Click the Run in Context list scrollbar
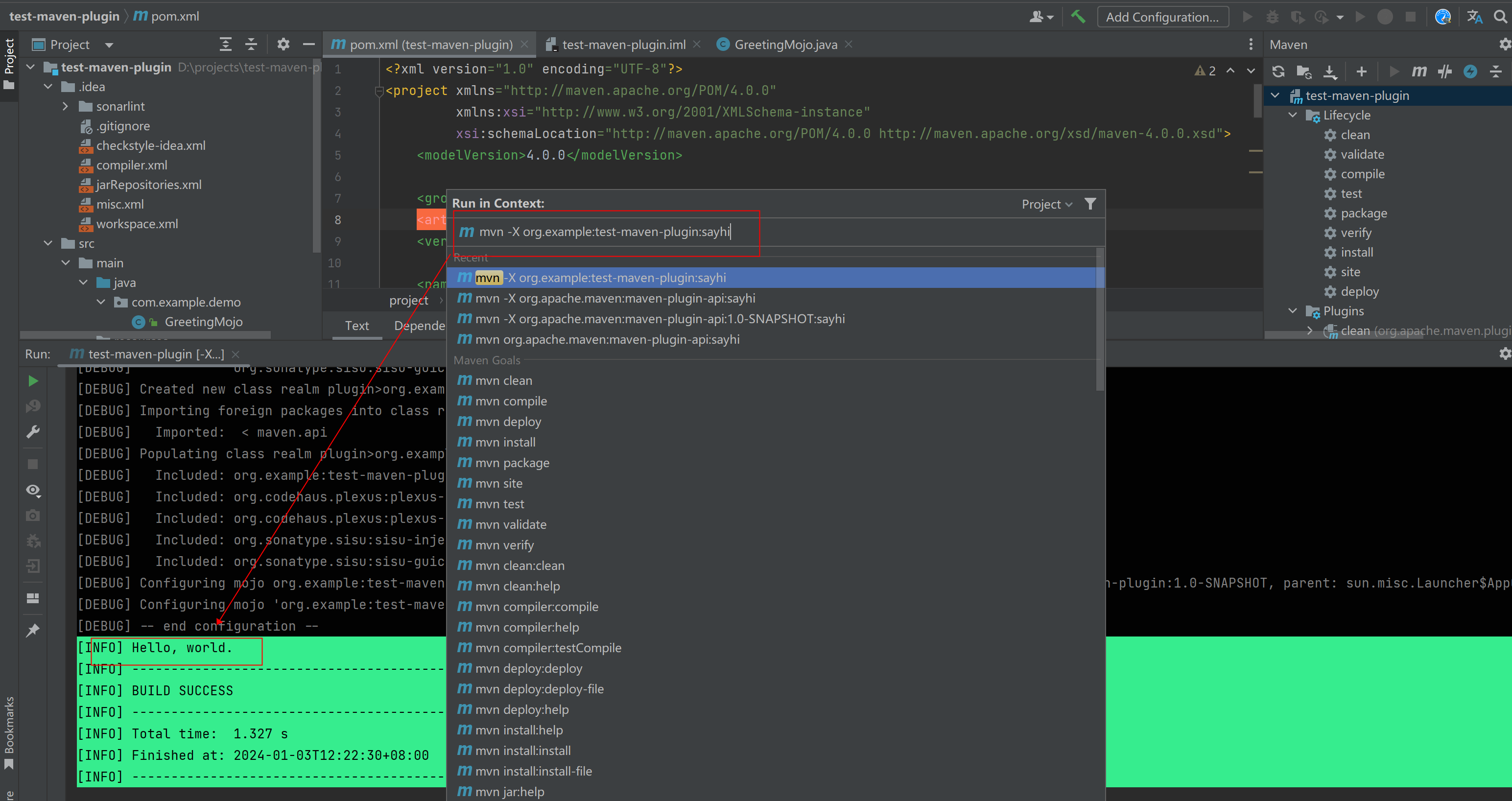1512x801 pixels. pos(1100,319)
